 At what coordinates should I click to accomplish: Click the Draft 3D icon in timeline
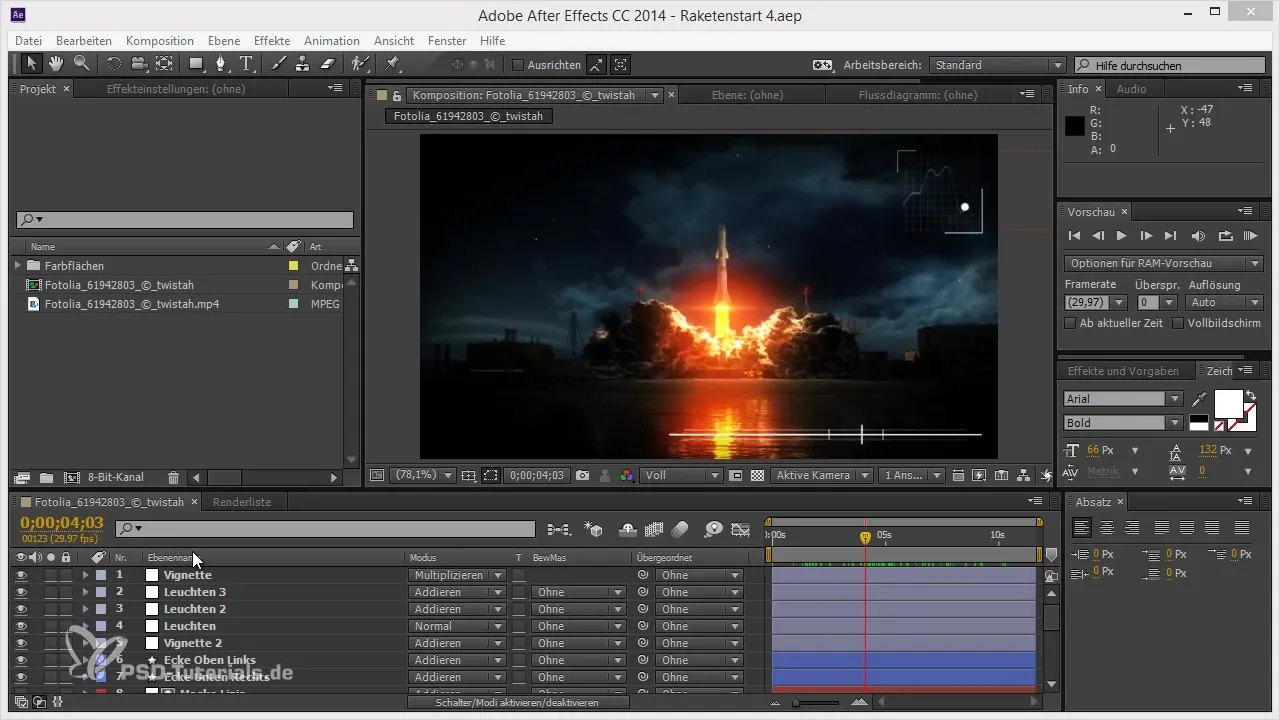[593, 529]
